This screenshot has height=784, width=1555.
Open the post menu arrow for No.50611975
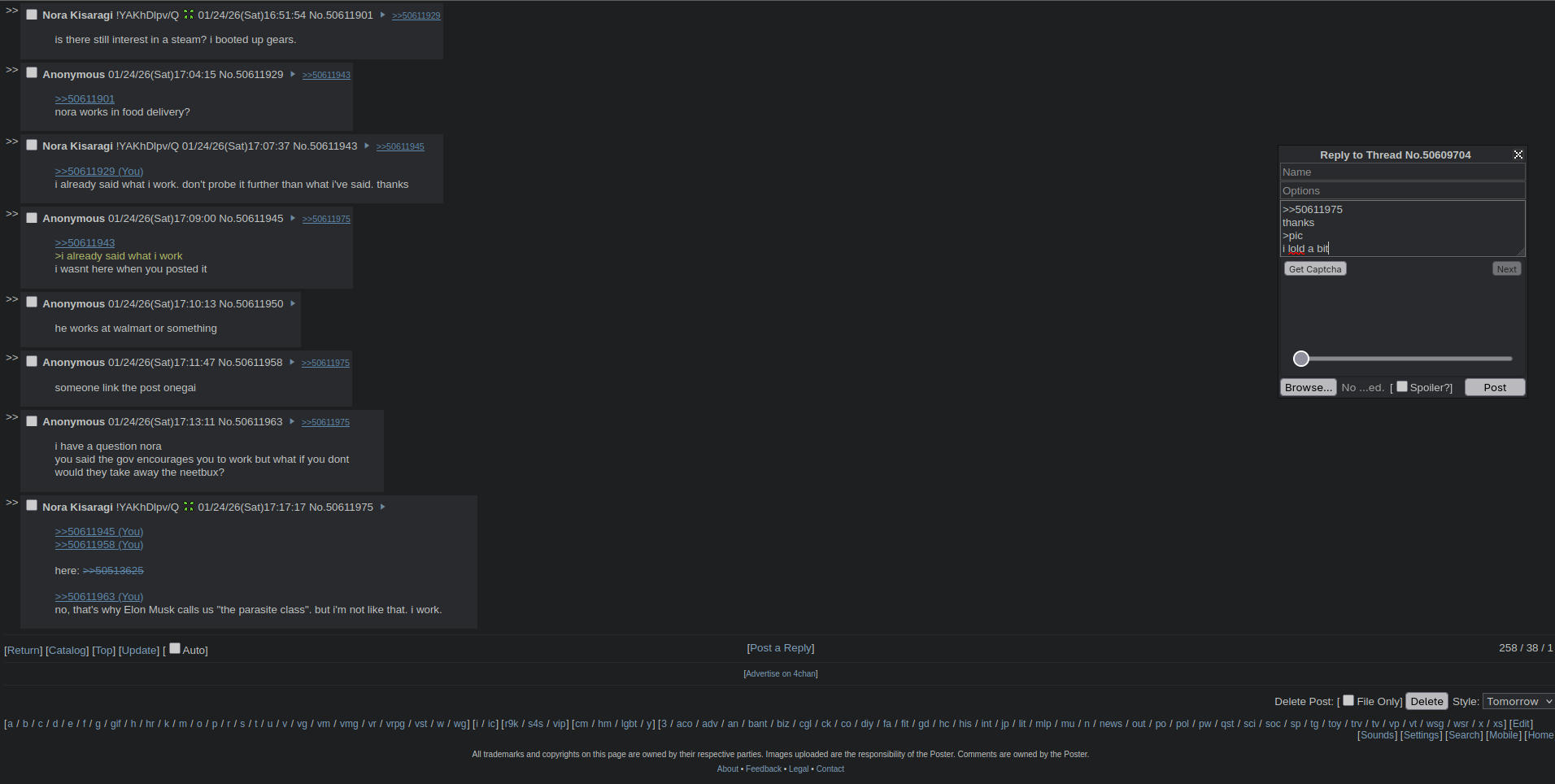(x=382, y=507)
